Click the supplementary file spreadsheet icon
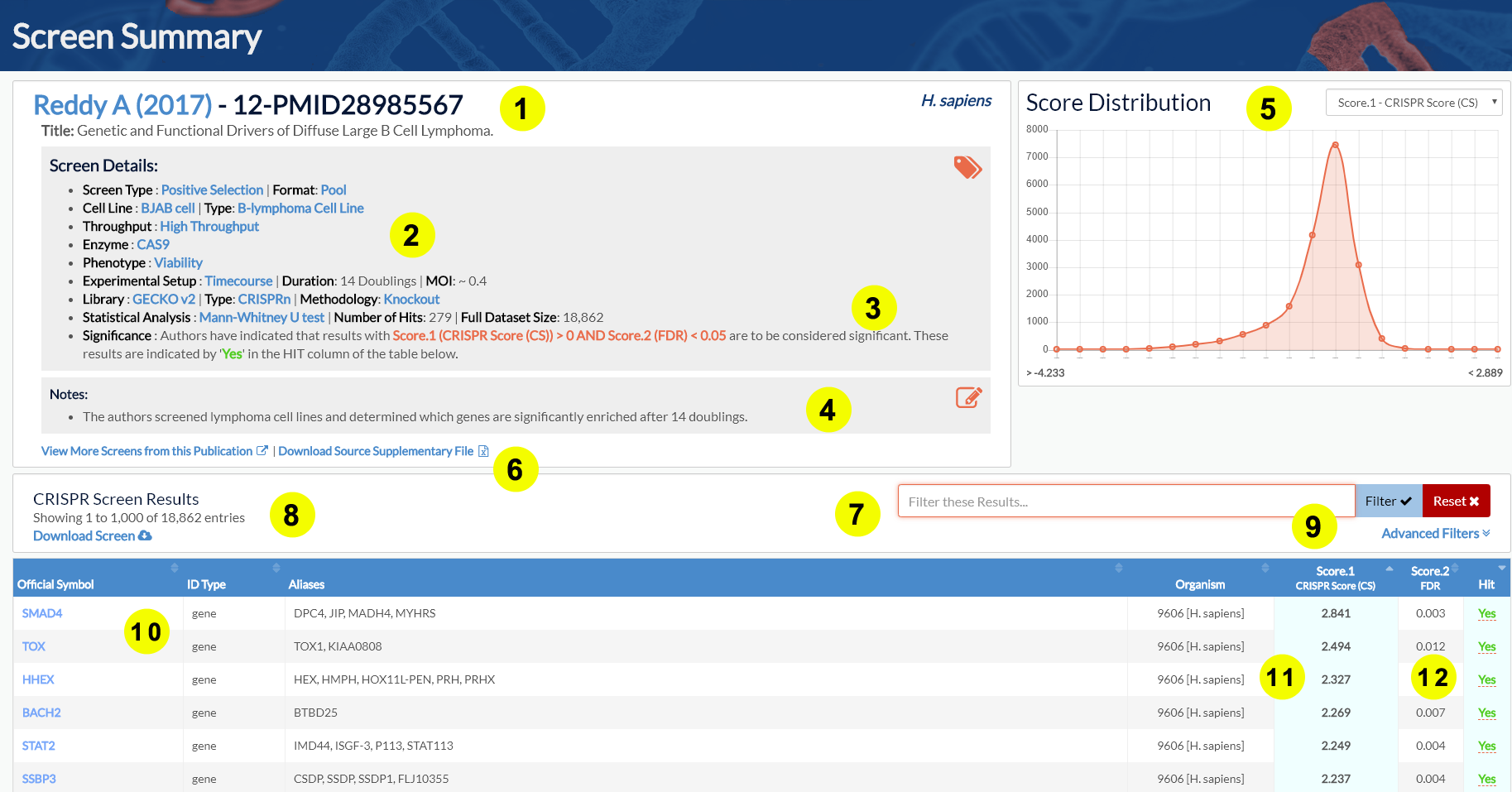 (483, 451)
